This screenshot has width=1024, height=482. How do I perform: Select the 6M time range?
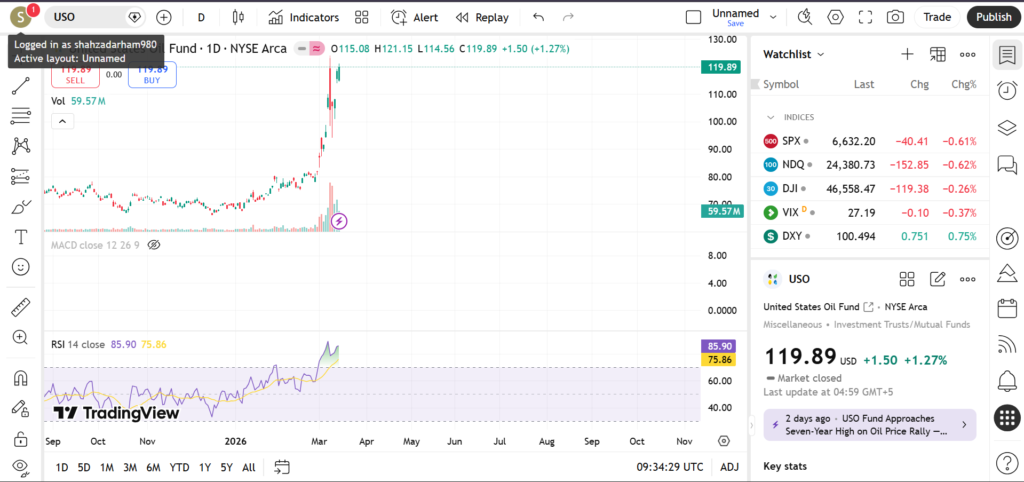[153, 467]
